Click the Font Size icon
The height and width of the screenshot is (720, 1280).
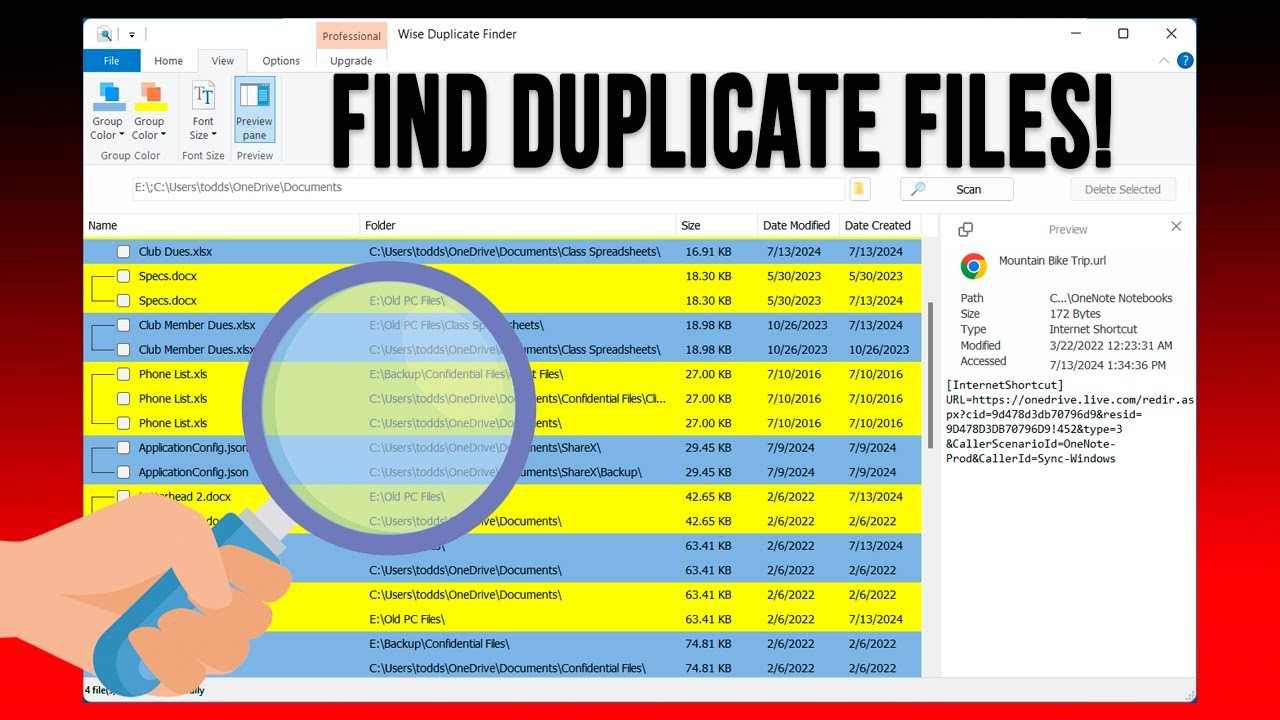click(x=203, y=96)
